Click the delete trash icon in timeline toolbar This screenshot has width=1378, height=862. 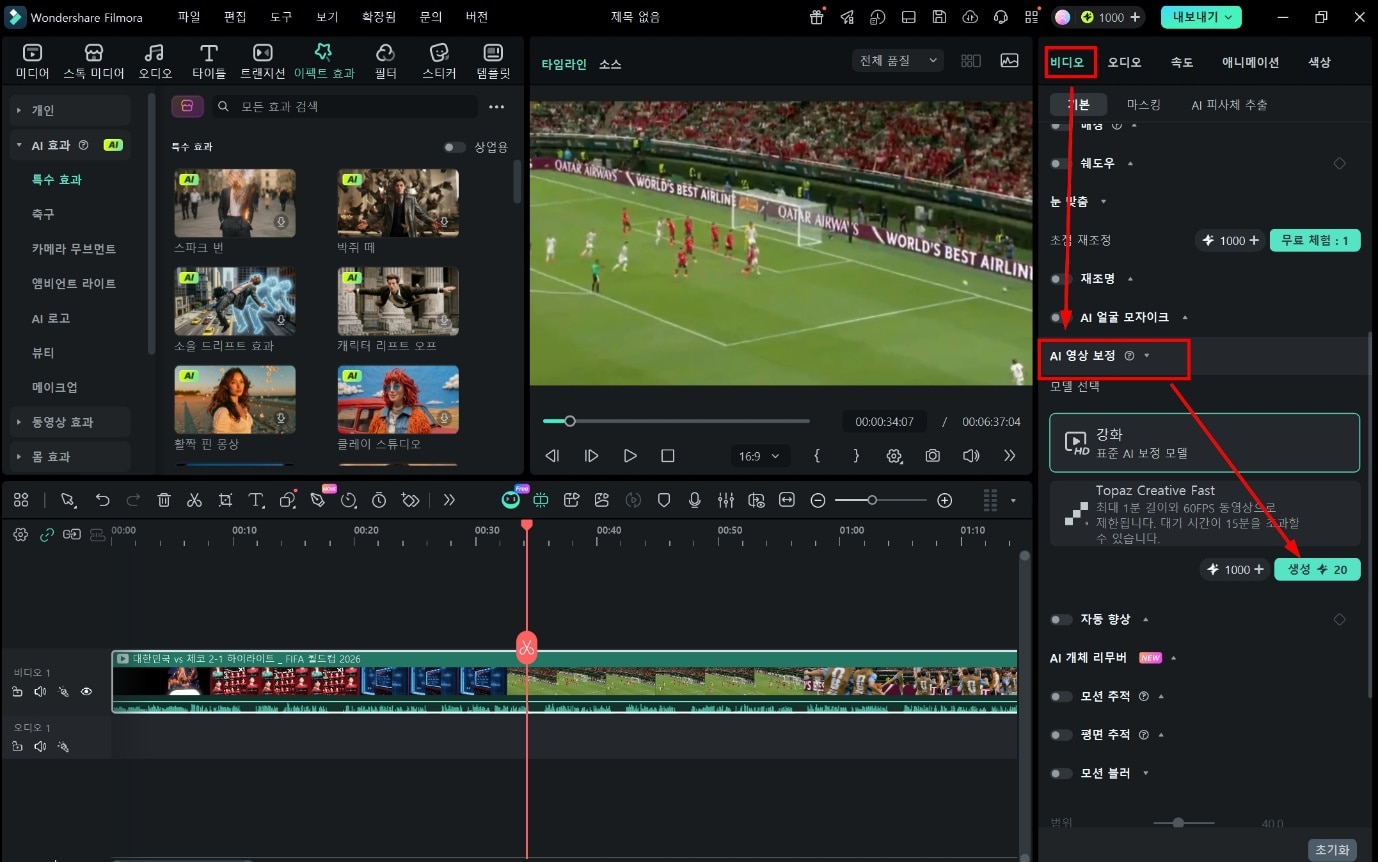tap(164, 500)
